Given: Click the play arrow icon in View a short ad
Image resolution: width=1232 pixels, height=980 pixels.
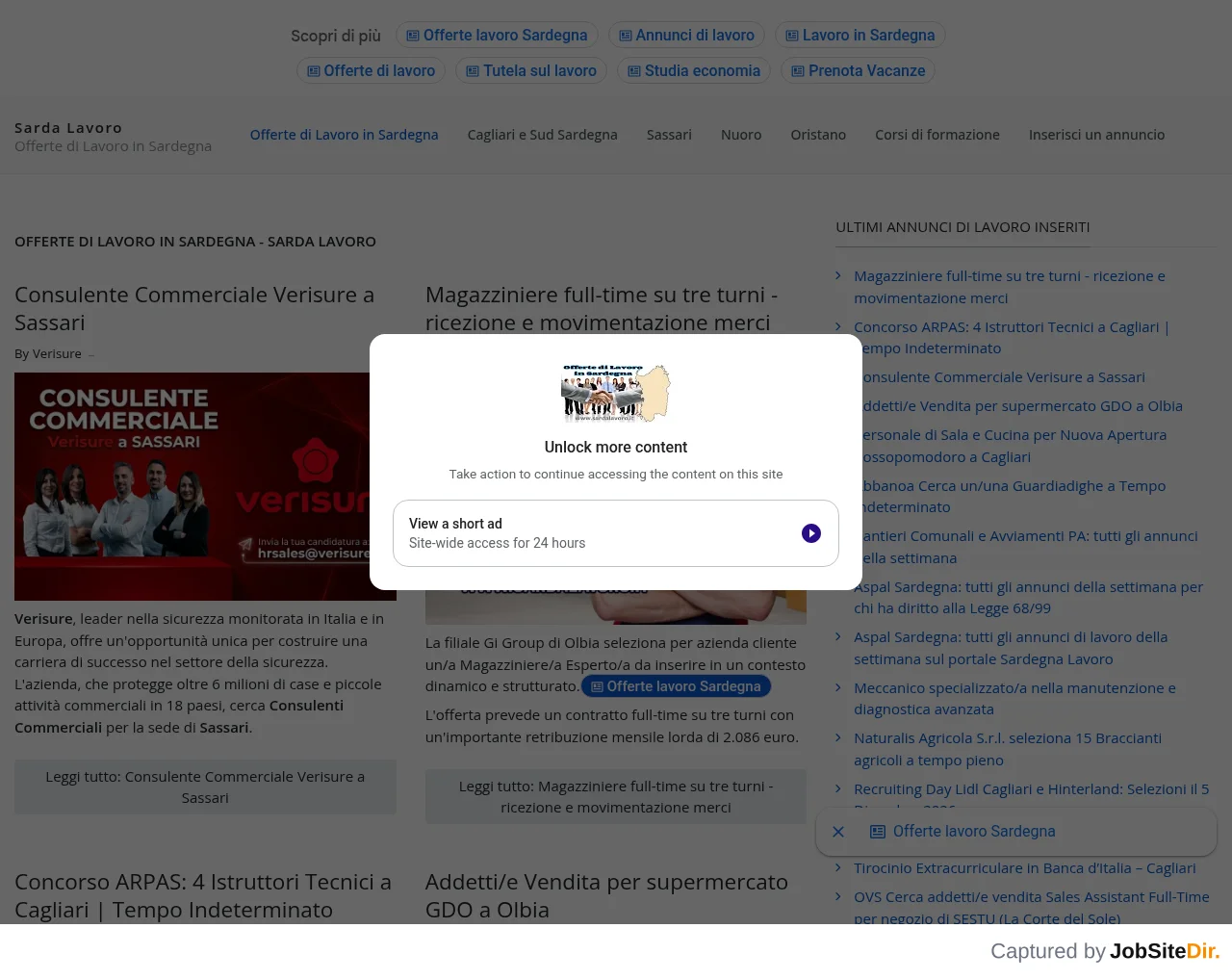Looking at the screenshot, I should point(811,533).
